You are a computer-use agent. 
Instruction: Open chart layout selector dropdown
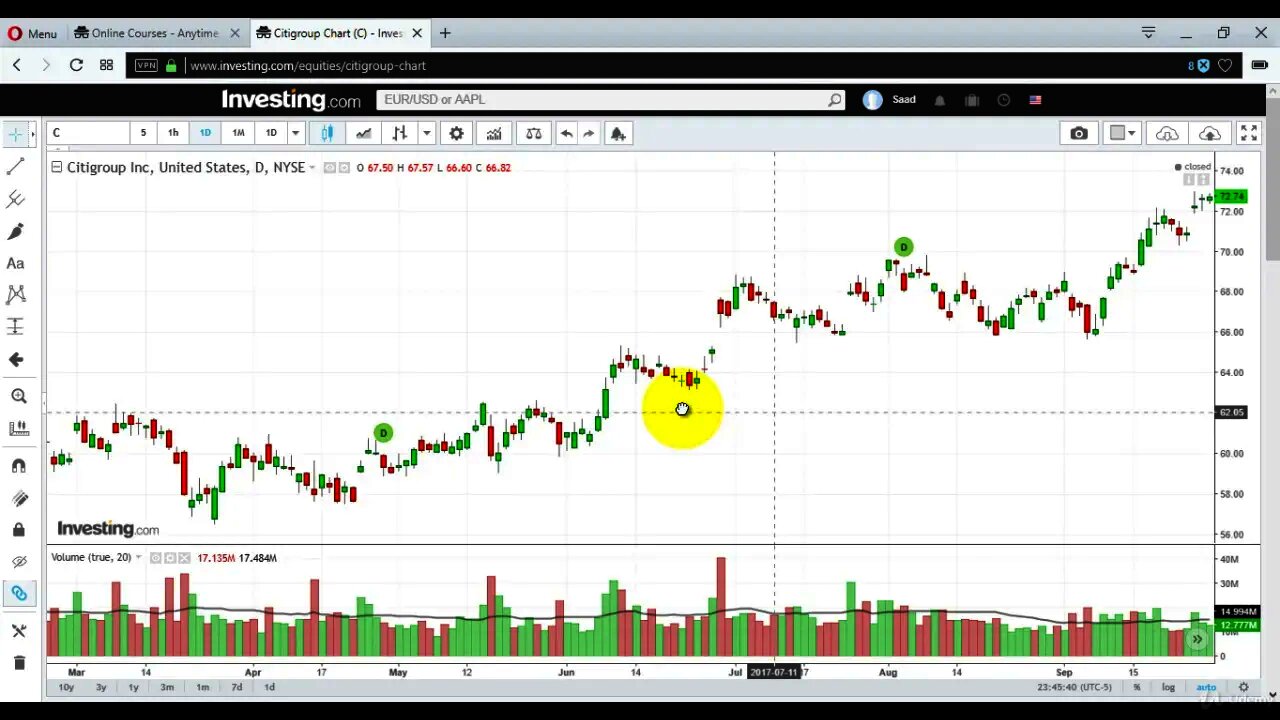click(1123, 133)
